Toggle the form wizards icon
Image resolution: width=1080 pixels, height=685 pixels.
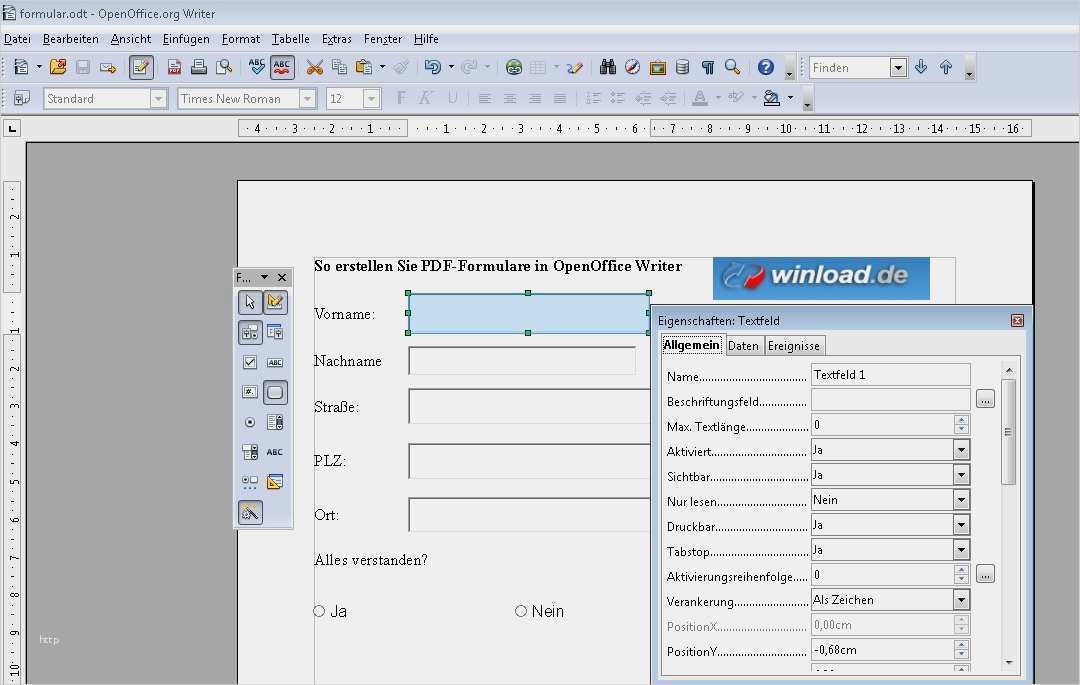[x=250, y=512]
